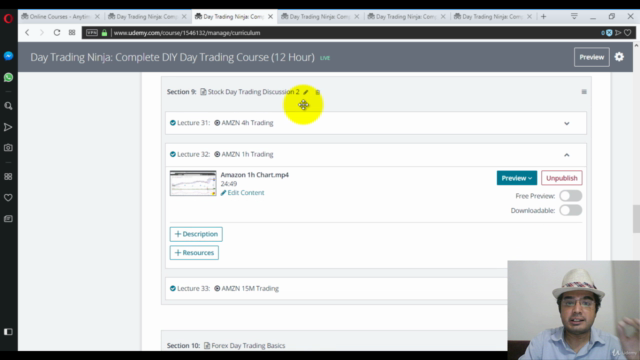640x360 pixels.
Task: Click the course title heading text
Action: tap(172, 57)
